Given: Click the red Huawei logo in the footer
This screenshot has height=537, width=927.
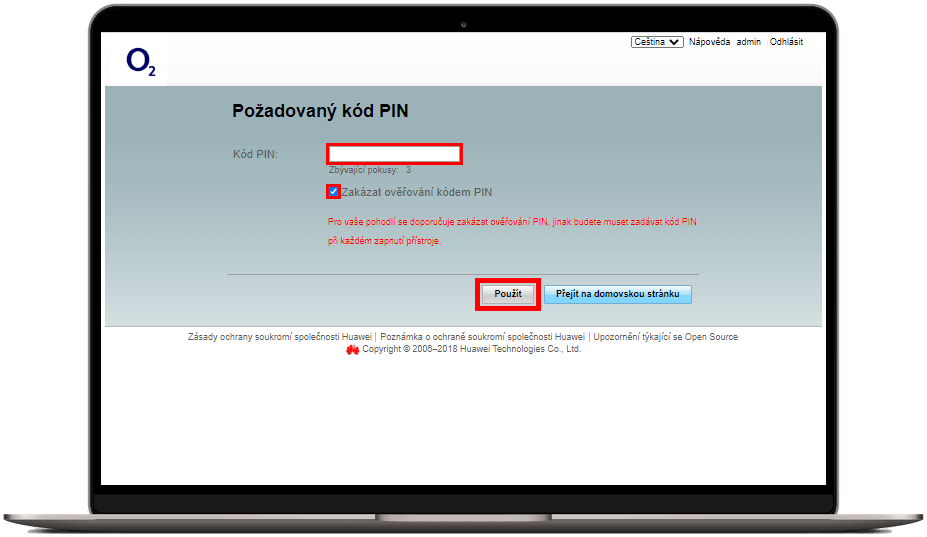Looking at the screenshot, I should pyautogui.click(x=352, y=350).
